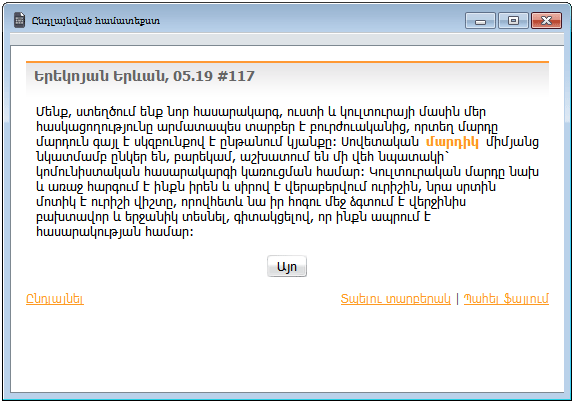Click the last text line հասարակության համար:

pos(115,232)
